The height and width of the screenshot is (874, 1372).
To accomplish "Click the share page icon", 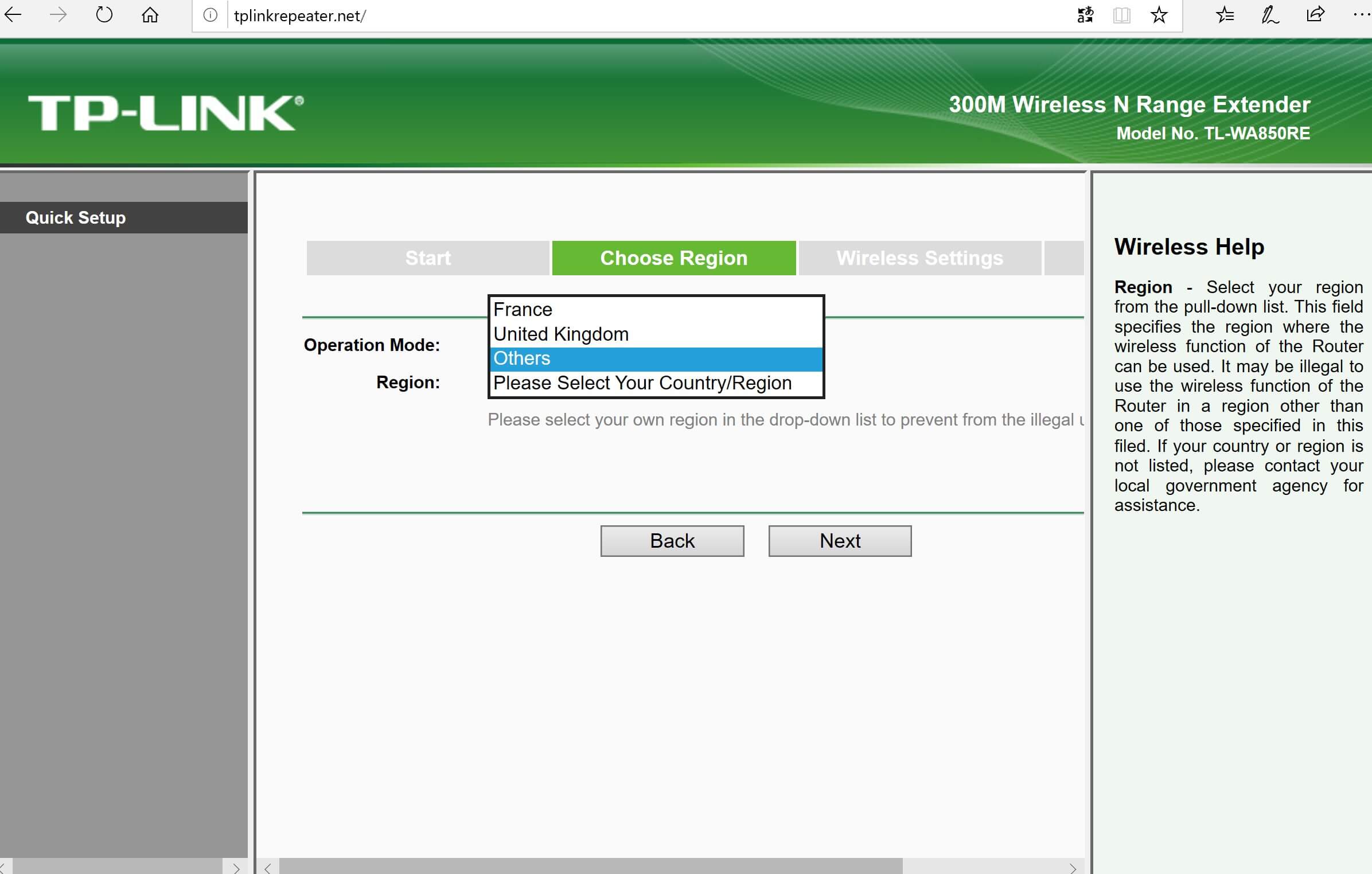I will (1315, 15).
